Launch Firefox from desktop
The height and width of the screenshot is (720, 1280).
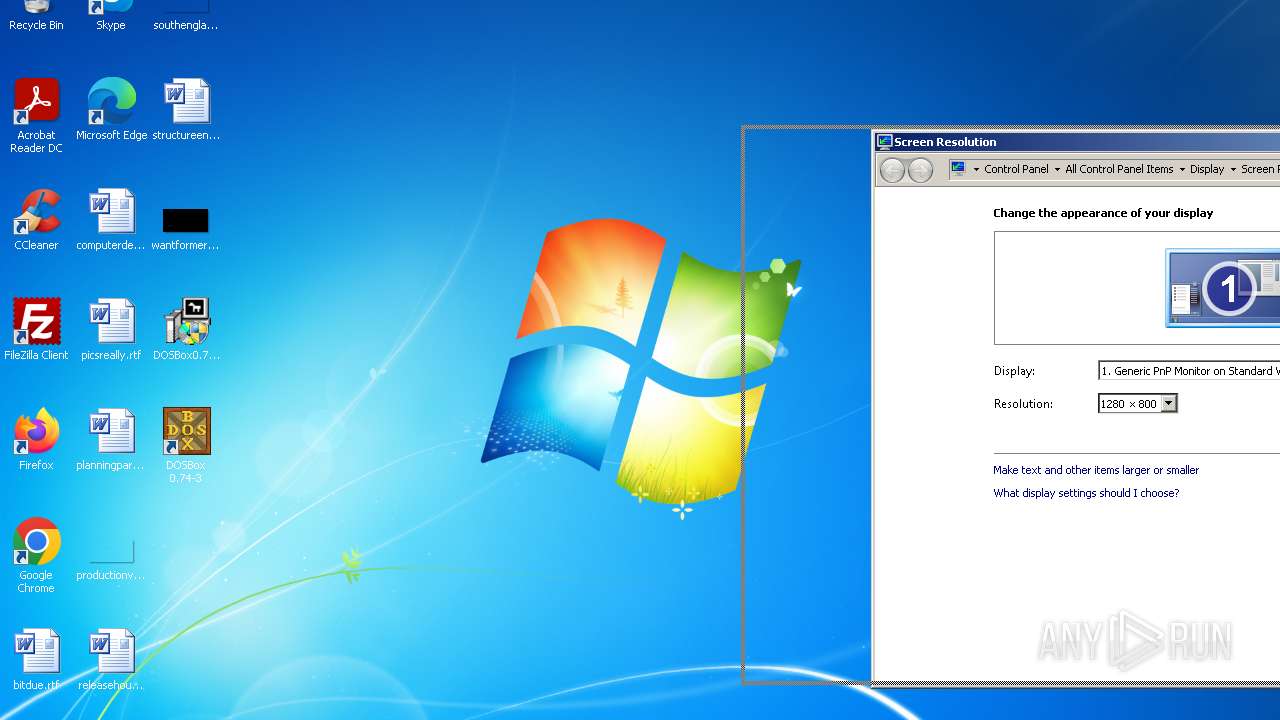[x=36, y=439]
